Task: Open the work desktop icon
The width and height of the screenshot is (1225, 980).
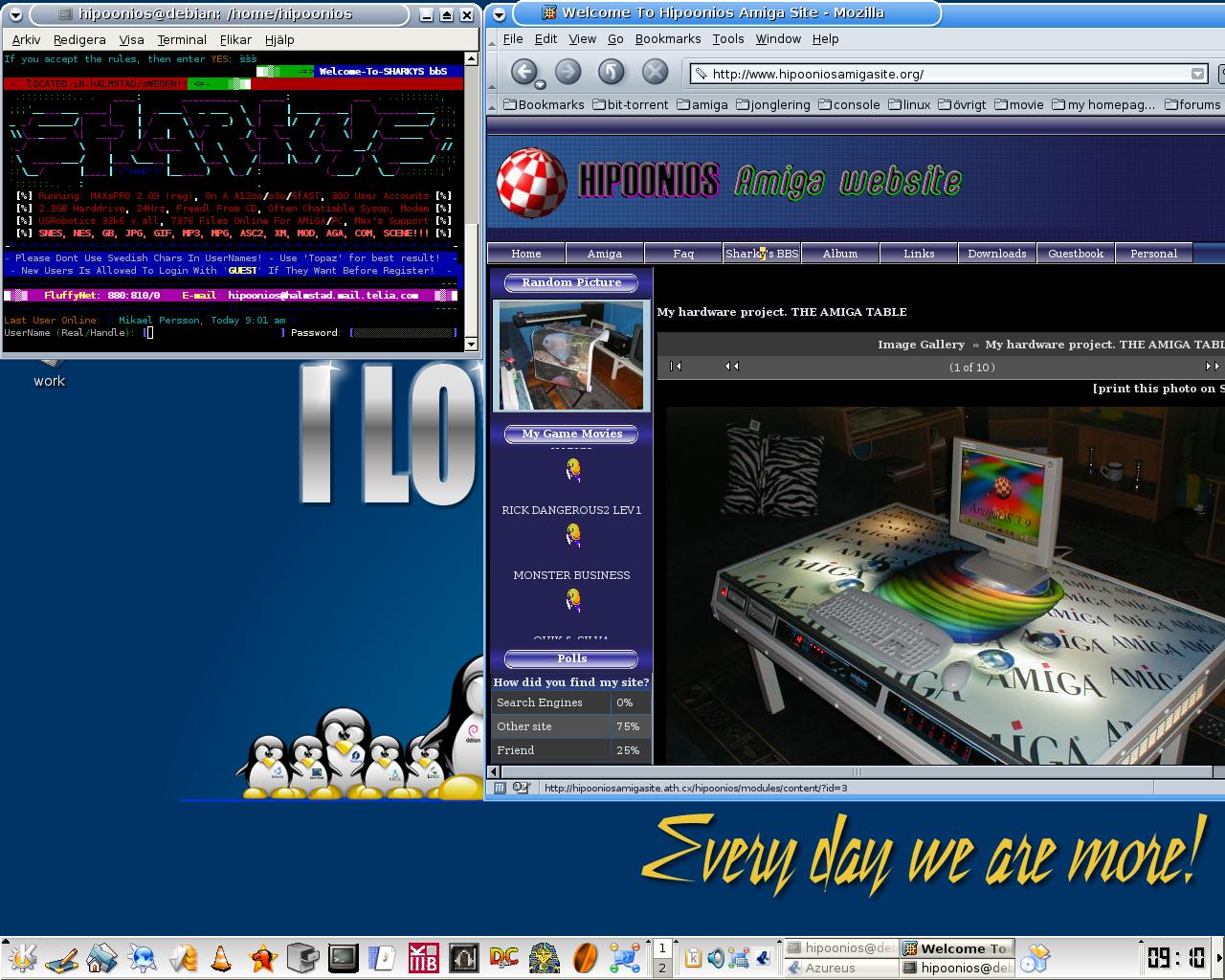Action: point(49,373)
